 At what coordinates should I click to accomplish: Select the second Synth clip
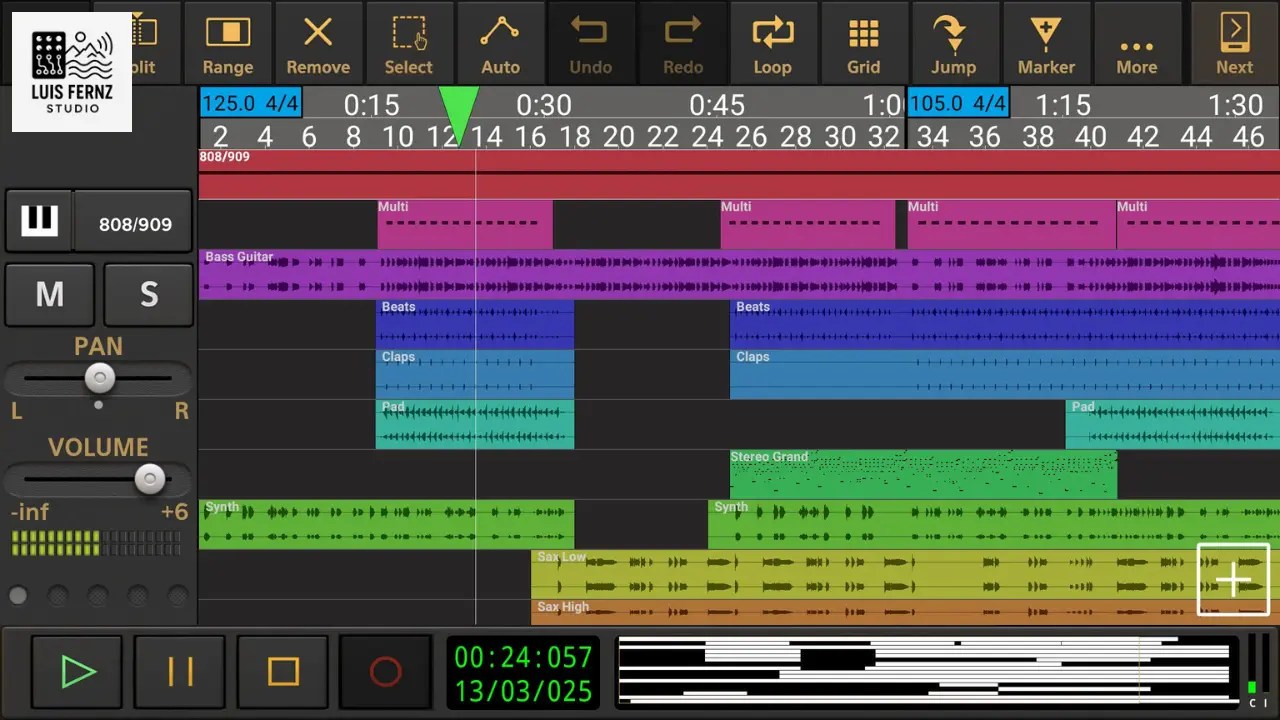[x=994, y=525]
